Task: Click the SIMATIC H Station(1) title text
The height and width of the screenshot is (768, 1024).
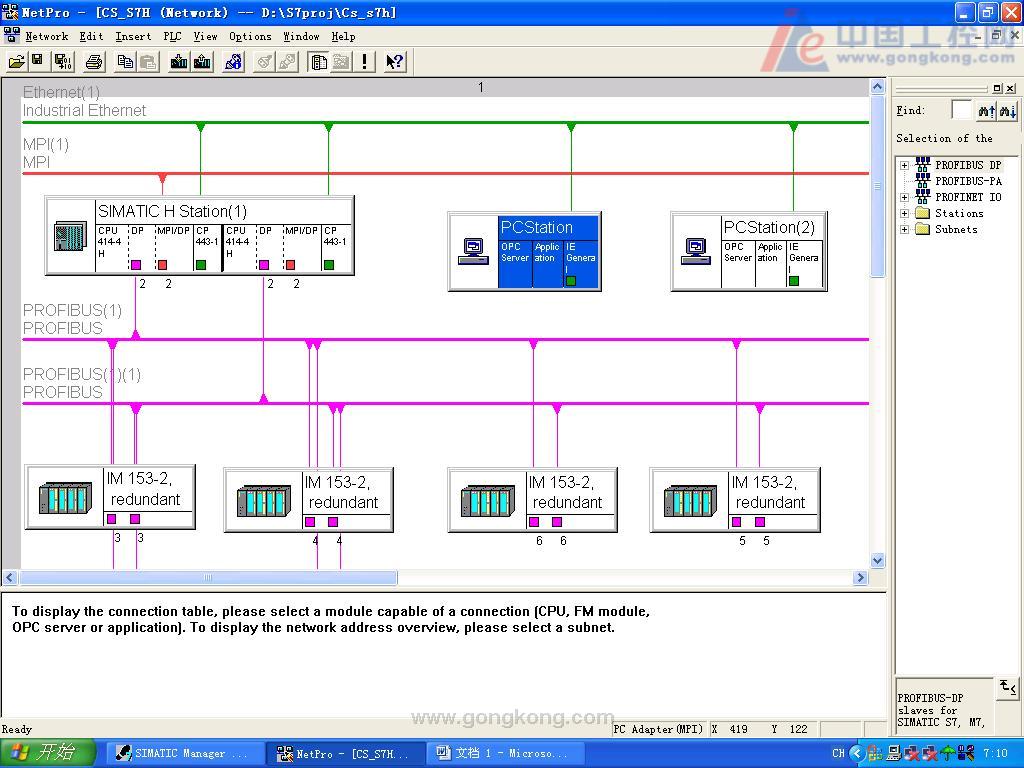Action: coord(172,211)
